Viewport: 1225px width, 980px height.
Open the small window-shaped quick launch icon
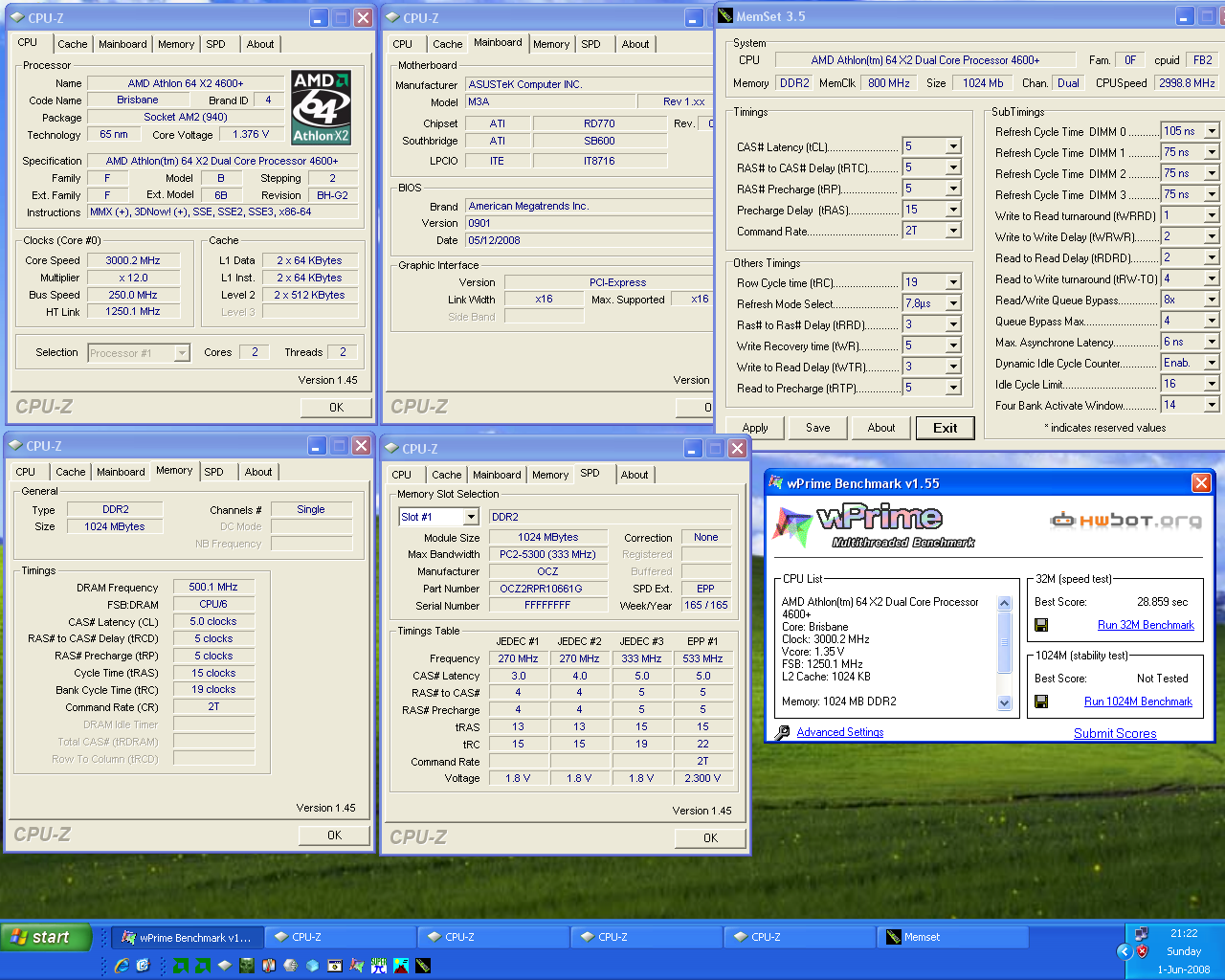pos(334,966)
